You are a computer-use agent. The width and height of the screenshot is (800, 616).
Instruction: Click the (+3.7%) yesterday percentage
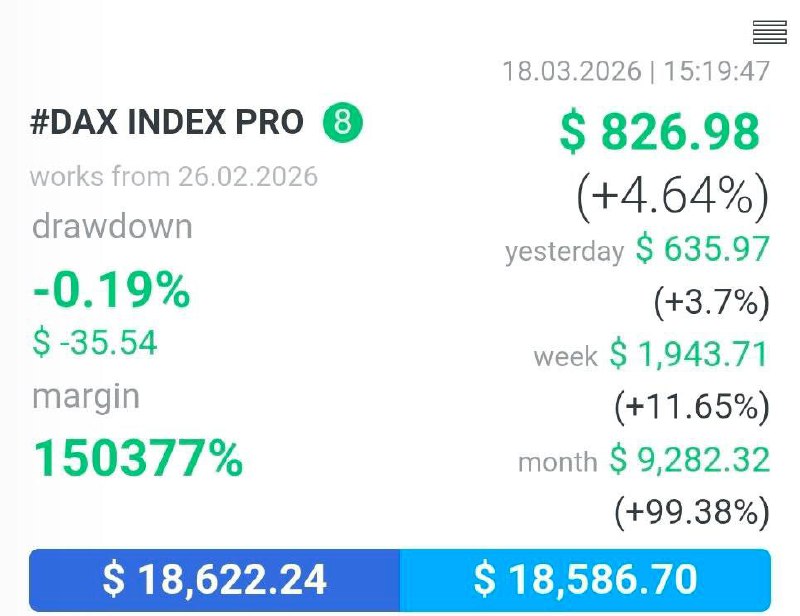click(x=710, y=302)
